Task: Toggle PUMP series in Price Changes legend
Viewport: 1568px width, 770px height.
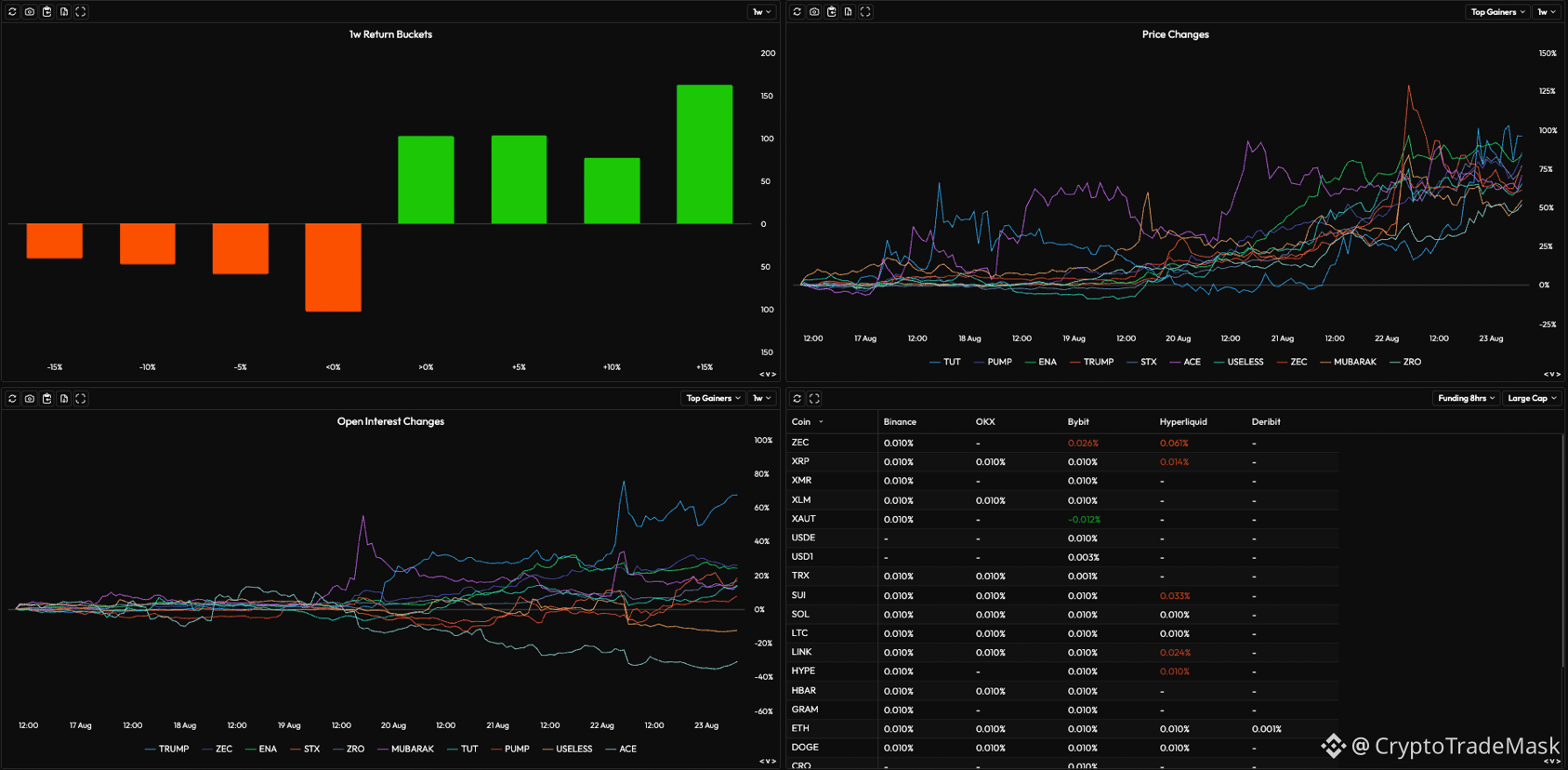Action: click(993, 363)
